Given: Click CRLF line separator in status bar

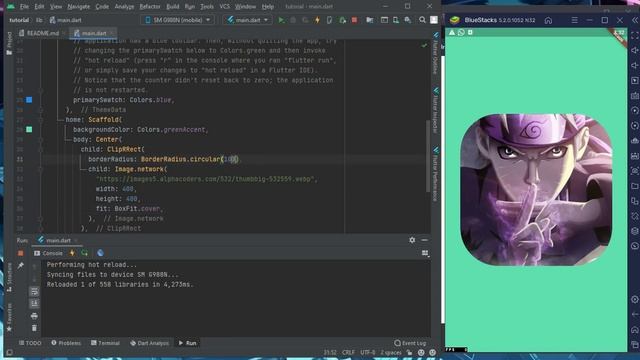Looking at the screenshot, I should (x=348, y=352).
